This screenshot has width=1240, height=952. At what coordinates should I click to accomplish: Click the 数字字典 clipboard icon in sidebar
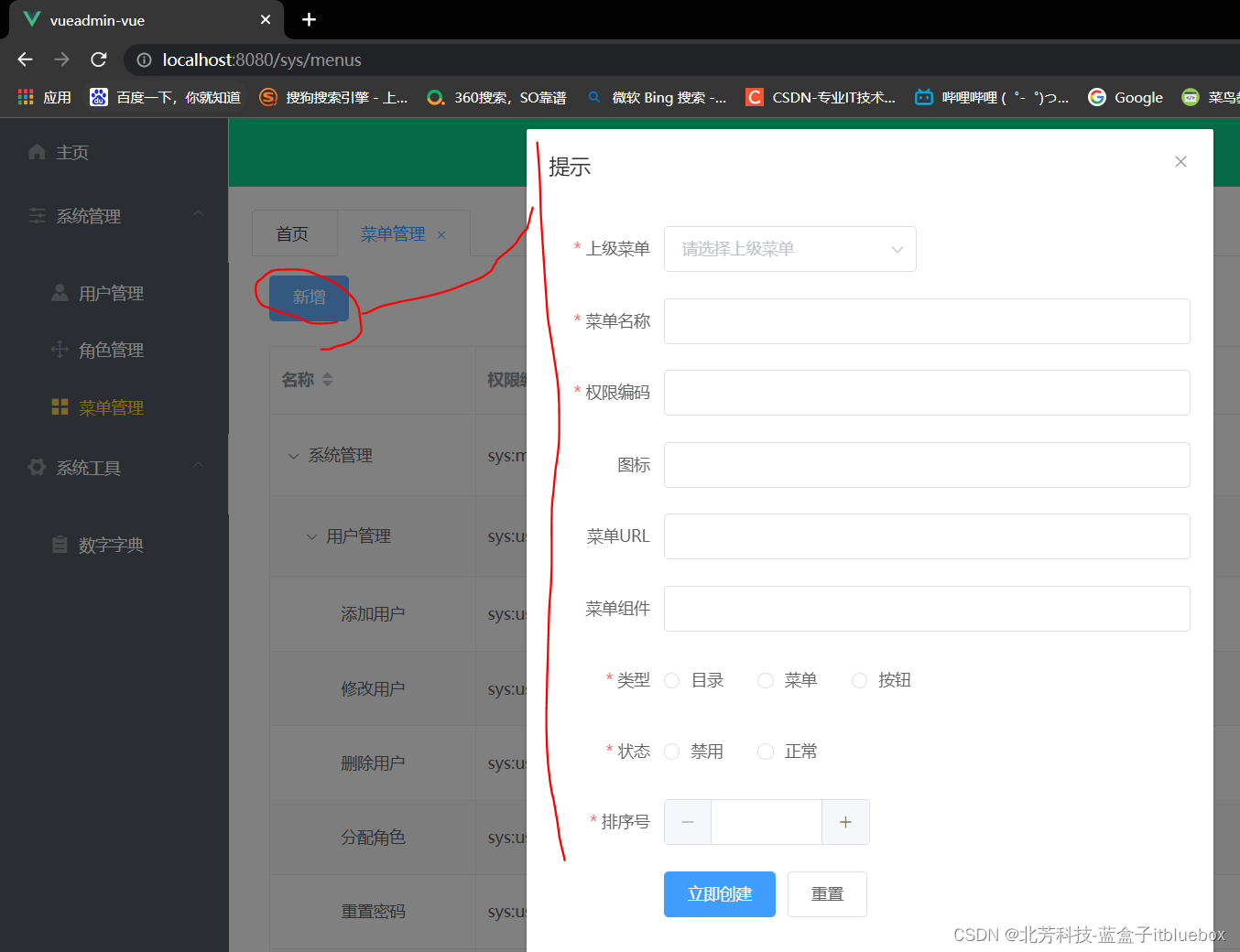point(60,545)
